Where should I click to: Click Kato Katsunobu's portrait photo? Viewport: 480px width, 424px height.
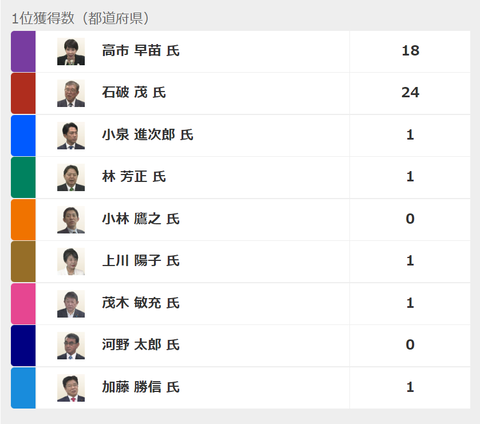pyautogui.click(x=71, y=388)
